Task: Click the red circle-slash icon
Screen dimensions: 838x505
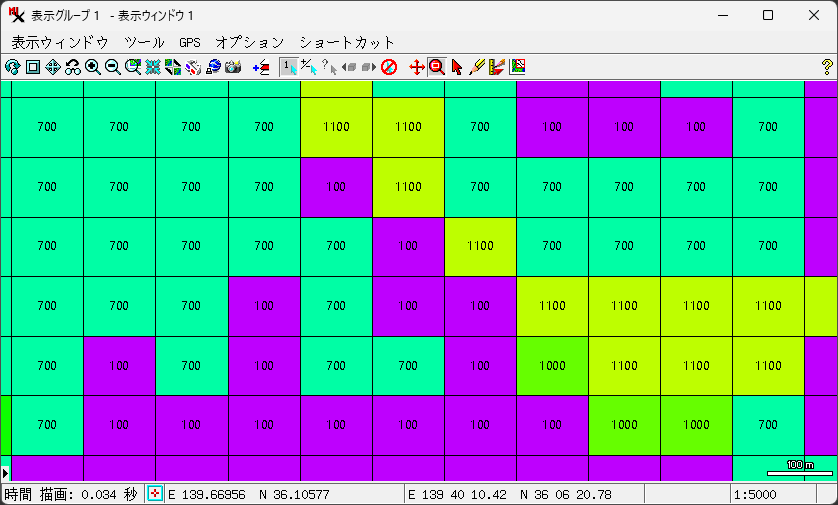Action: click(389, 67)
